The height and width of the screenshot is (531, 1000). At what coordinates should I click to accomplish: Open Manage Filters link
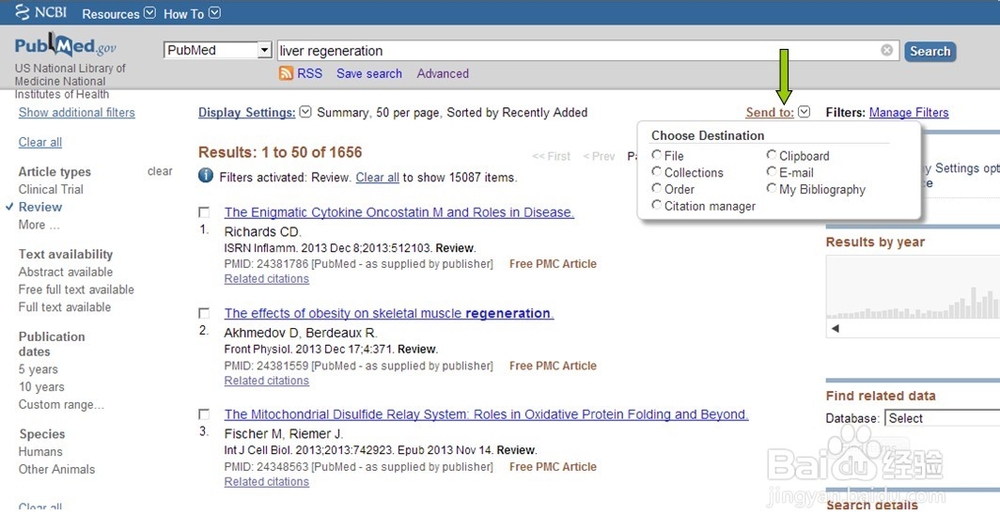click(x=909, y=112)
